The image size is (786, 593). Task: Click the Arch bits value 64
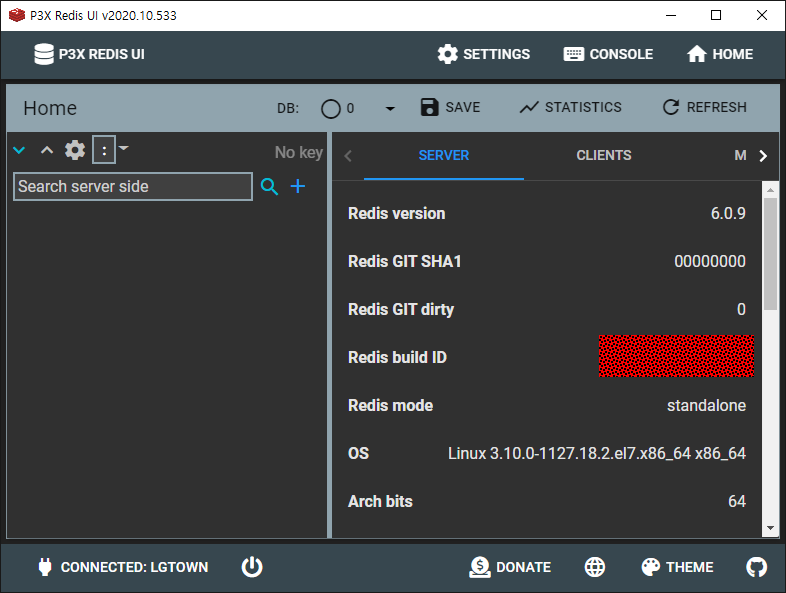pyautogui.click(x=737, y=501)
